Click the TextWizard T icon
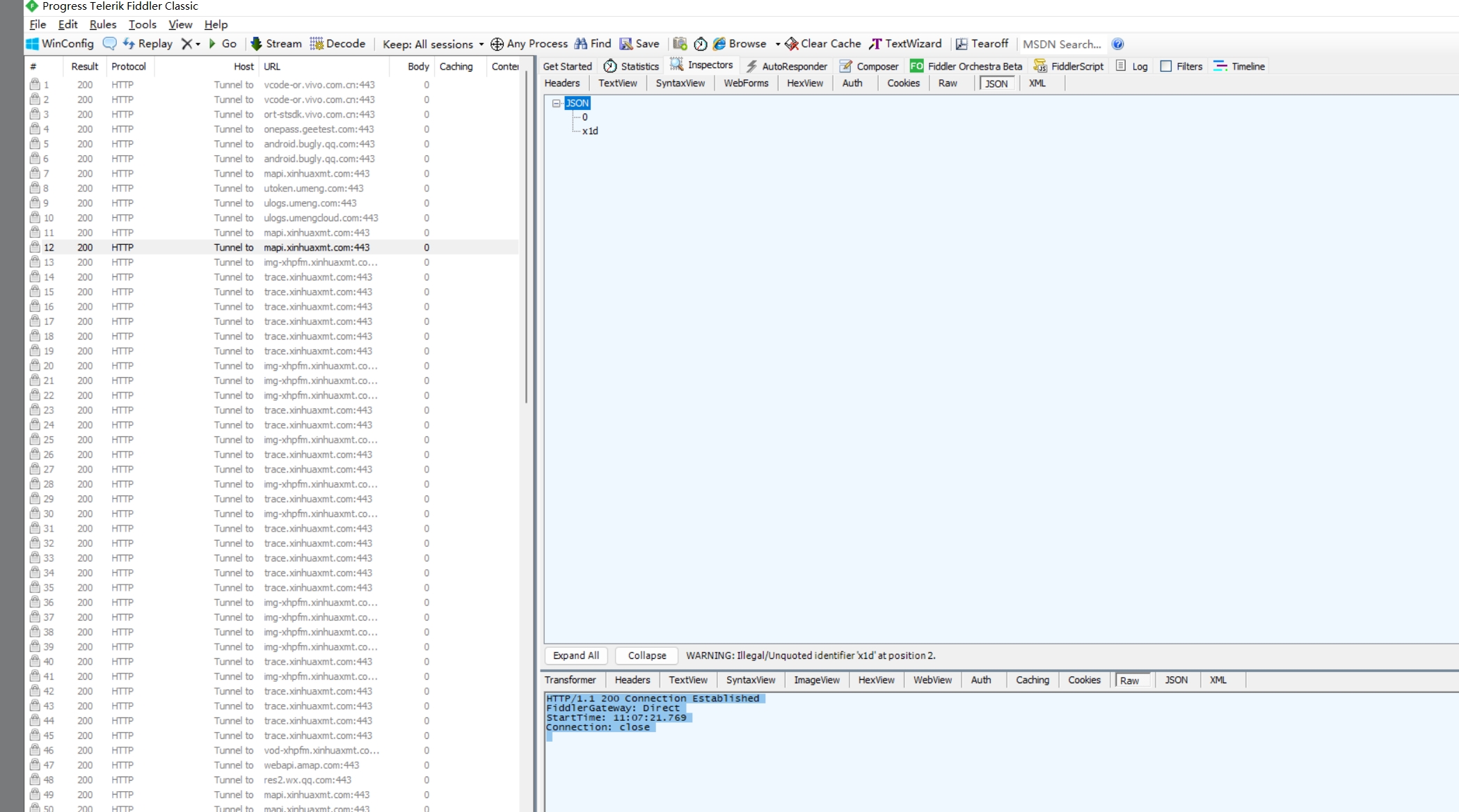This screenshot has height=812, width=1459. (875, 44)
